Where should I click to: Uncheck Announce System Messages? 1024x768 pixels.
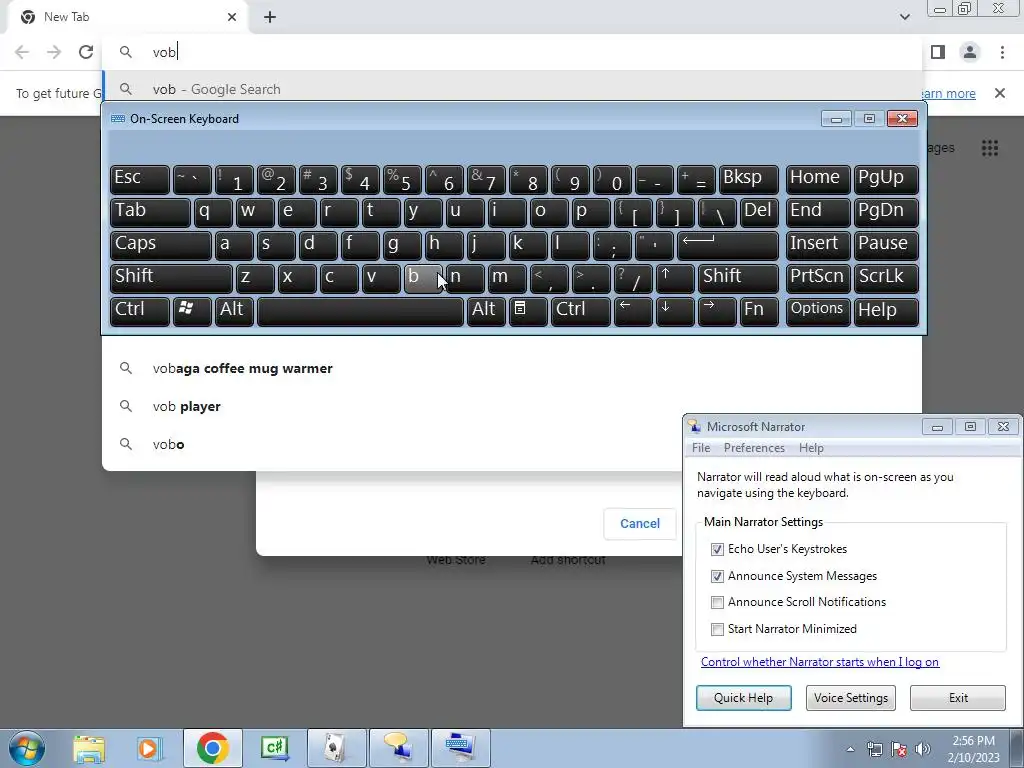tap(717, 576)
